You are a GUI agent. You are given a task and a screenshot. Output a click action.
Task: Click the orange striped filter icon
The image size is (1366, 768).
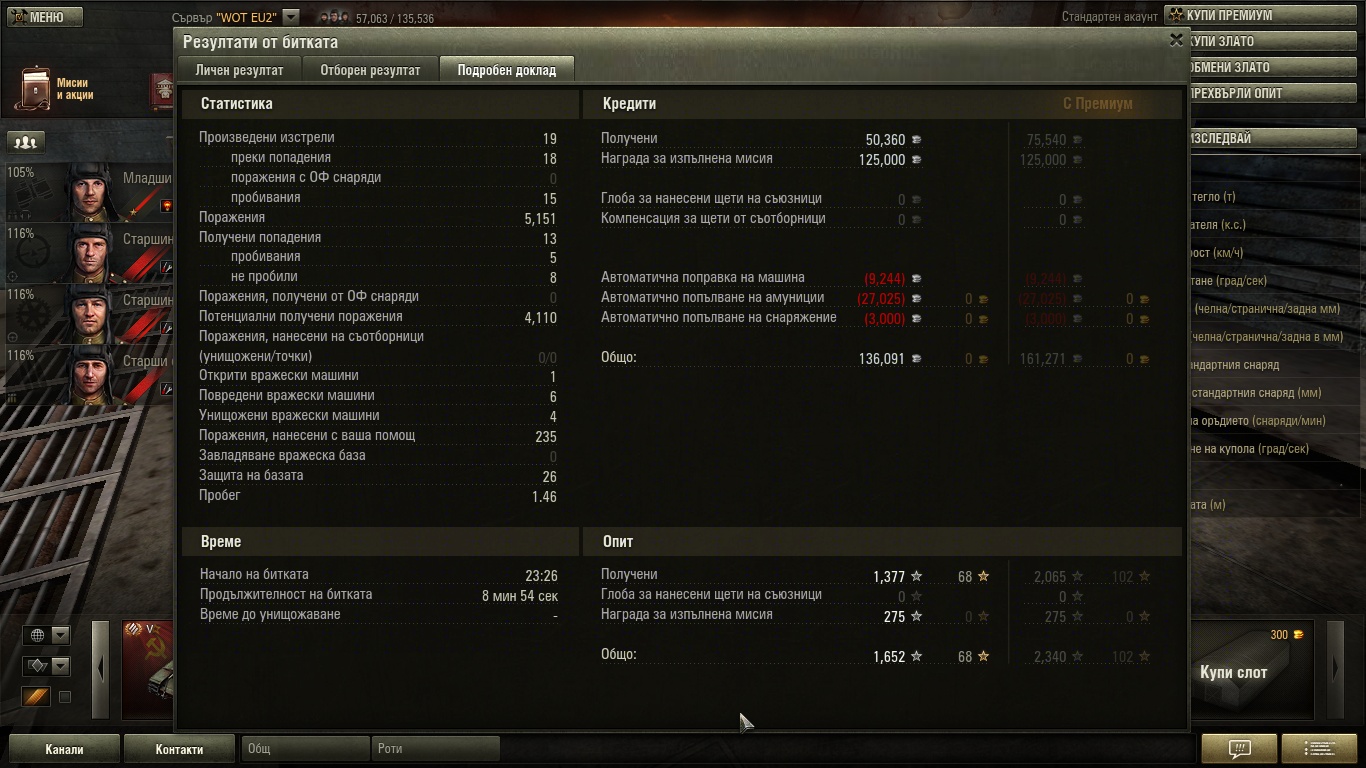tap(37, 696)
